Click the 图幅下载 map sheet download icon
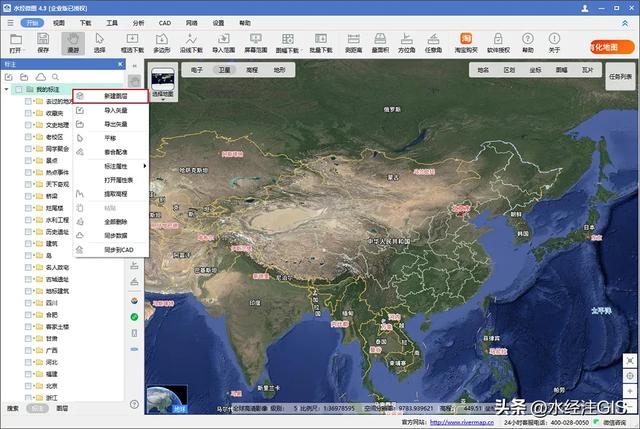This screenshot has height=429, width=640. (288, 39)
